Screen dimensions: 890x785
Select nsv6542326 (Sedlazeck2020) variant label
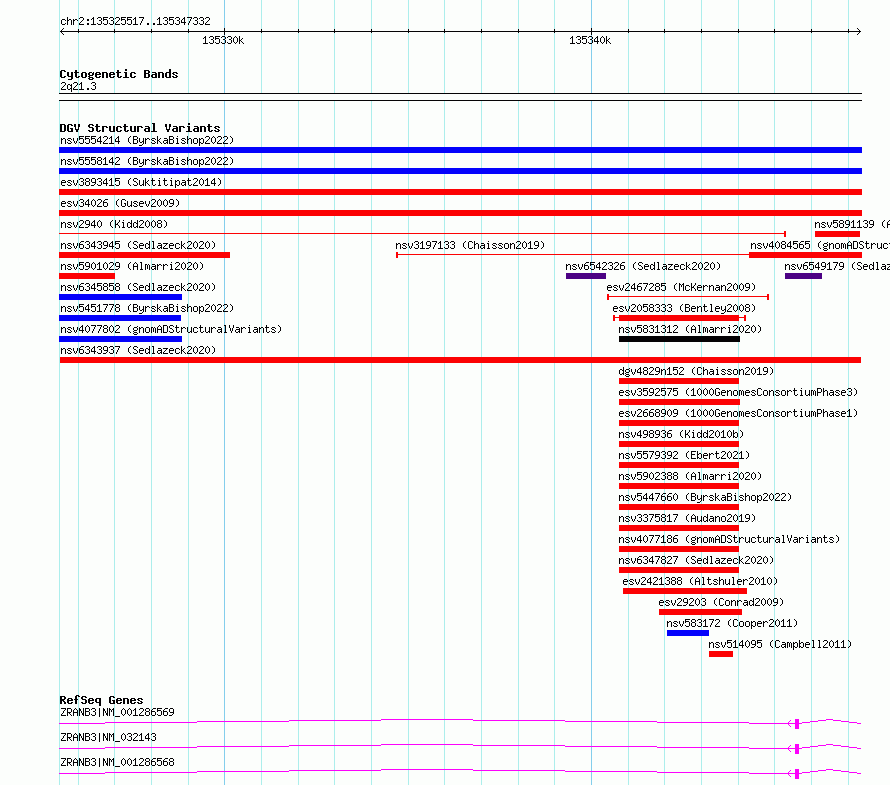pos(643,266)
